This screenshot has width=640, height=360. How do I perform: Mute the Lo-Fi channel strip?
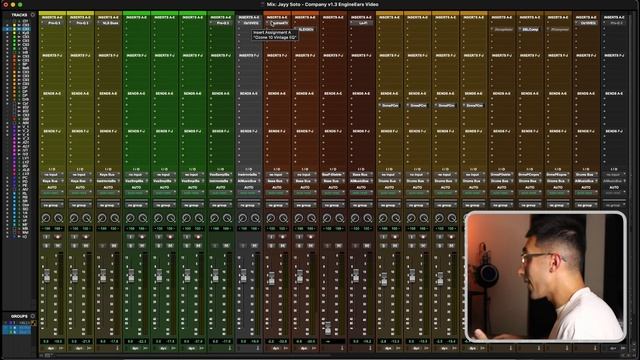tap(367, 246)
